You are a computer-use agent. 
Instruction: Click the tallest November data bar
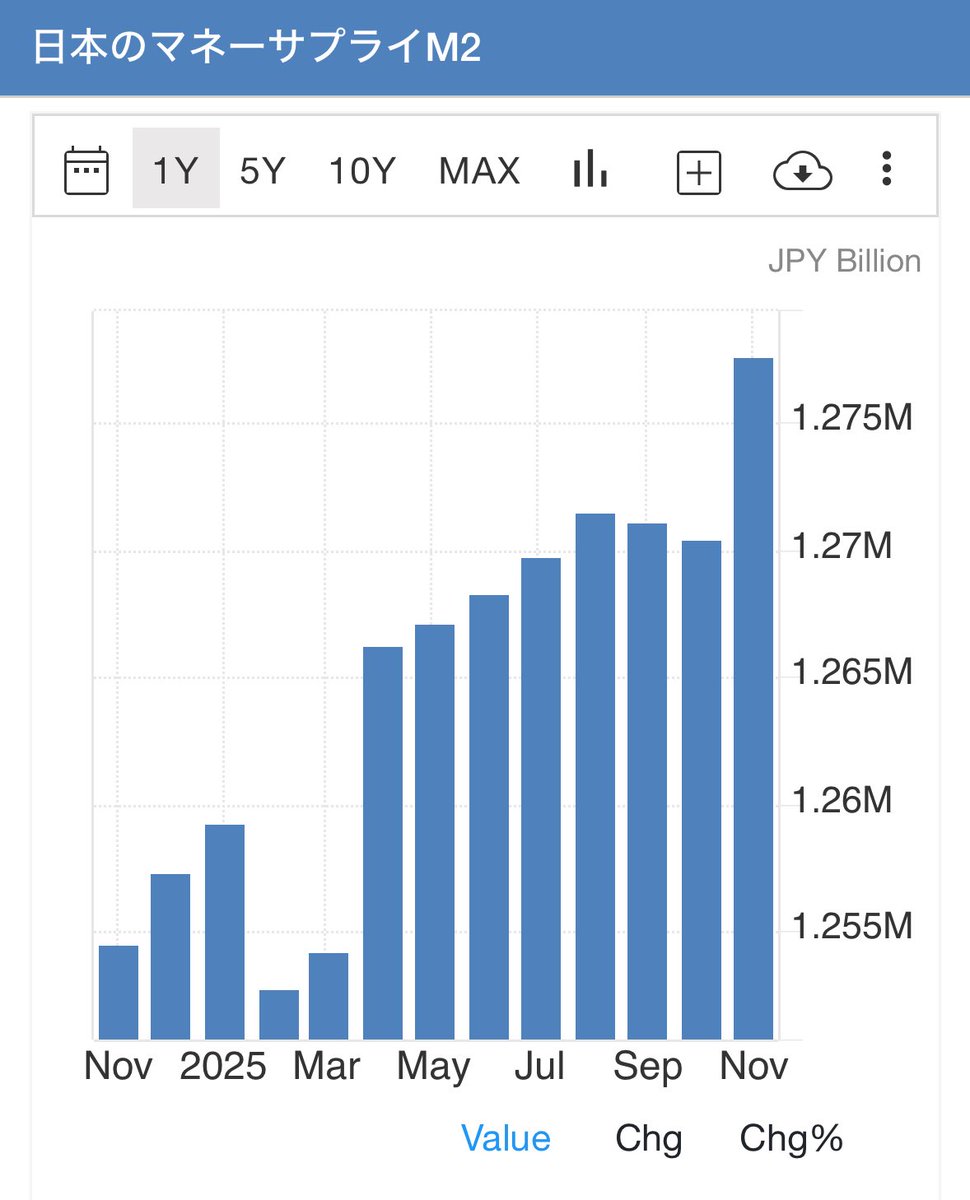coord(754,700)
